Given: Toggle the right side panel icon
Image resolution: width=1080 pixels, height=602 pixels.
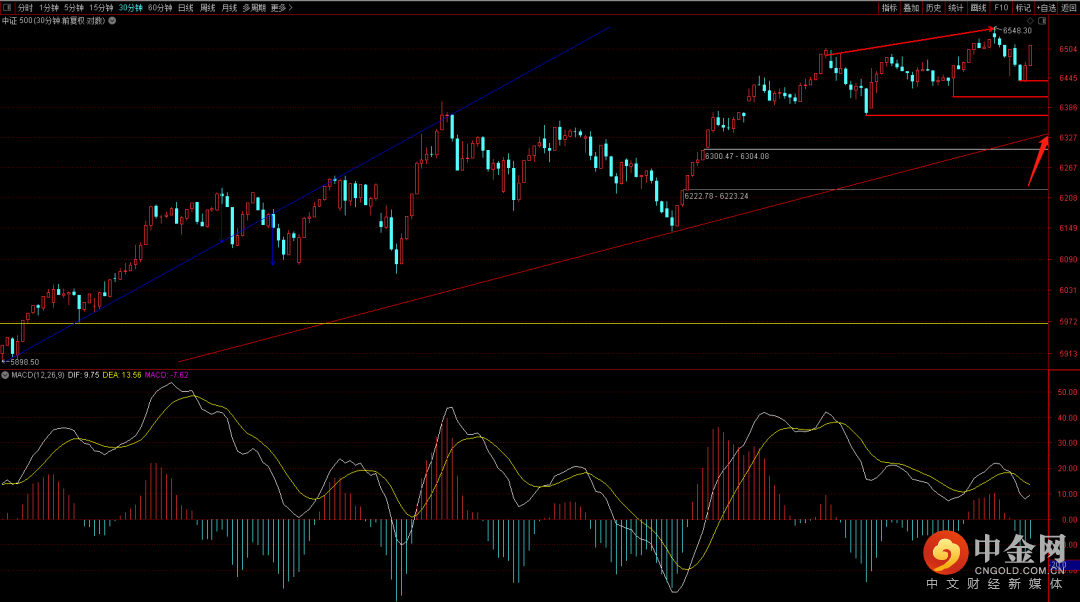Looking at the screenshot, I should point(1042,21).
